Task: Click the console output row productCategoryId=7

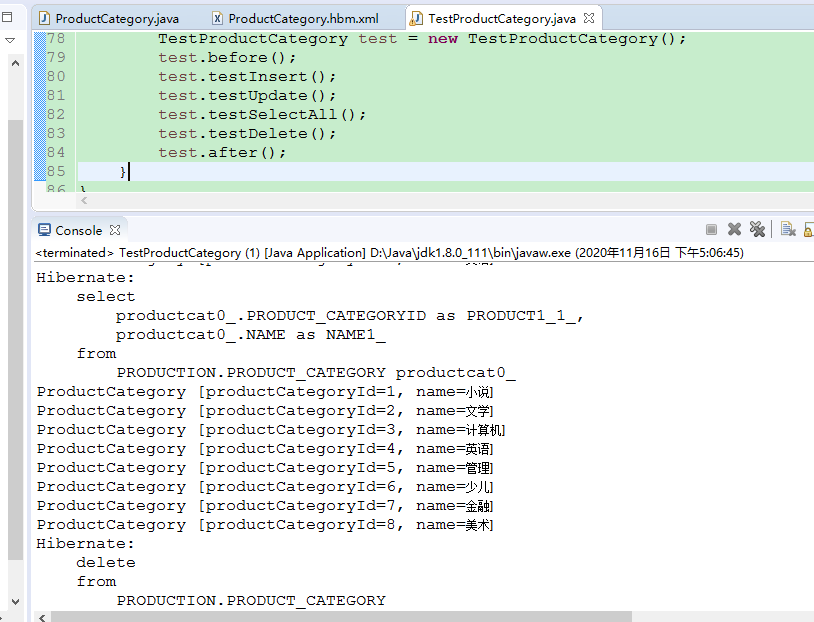Action: pyautogui.click(x=265, y=506)
